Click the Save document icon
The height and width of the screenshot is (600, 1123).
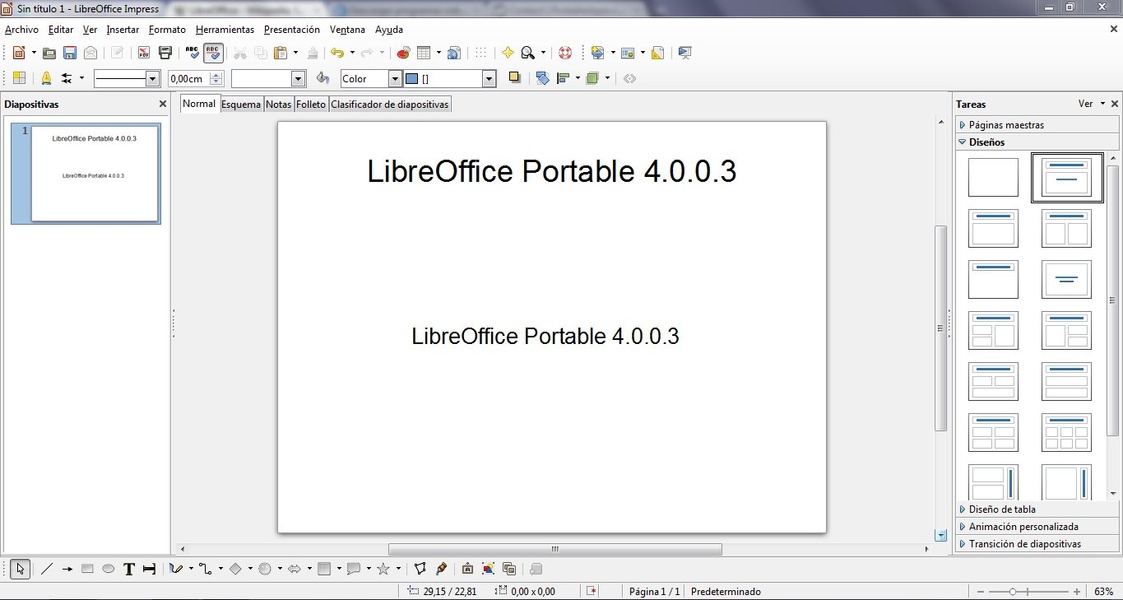click(70, 53)
